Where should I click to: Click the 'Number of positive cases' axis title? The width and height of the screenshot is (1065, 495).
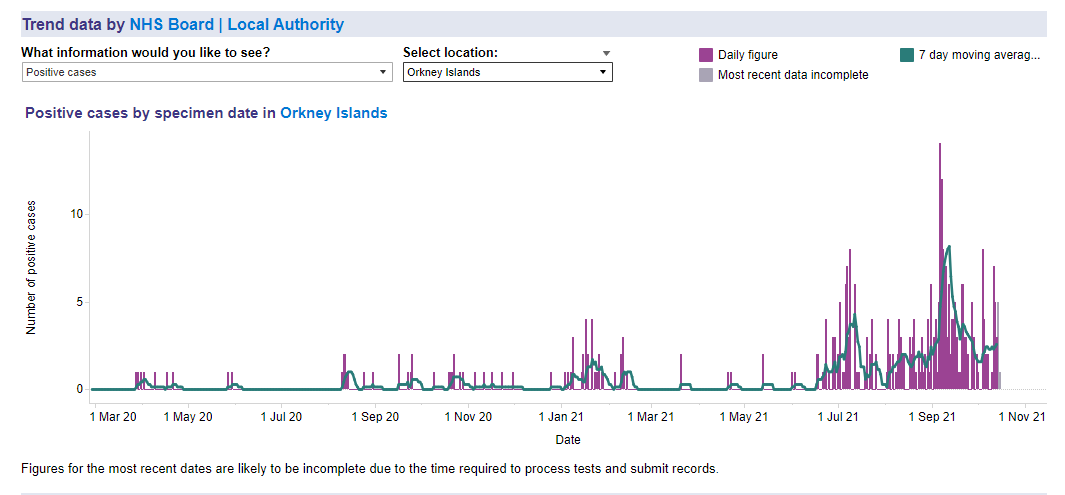click(31, 267)
